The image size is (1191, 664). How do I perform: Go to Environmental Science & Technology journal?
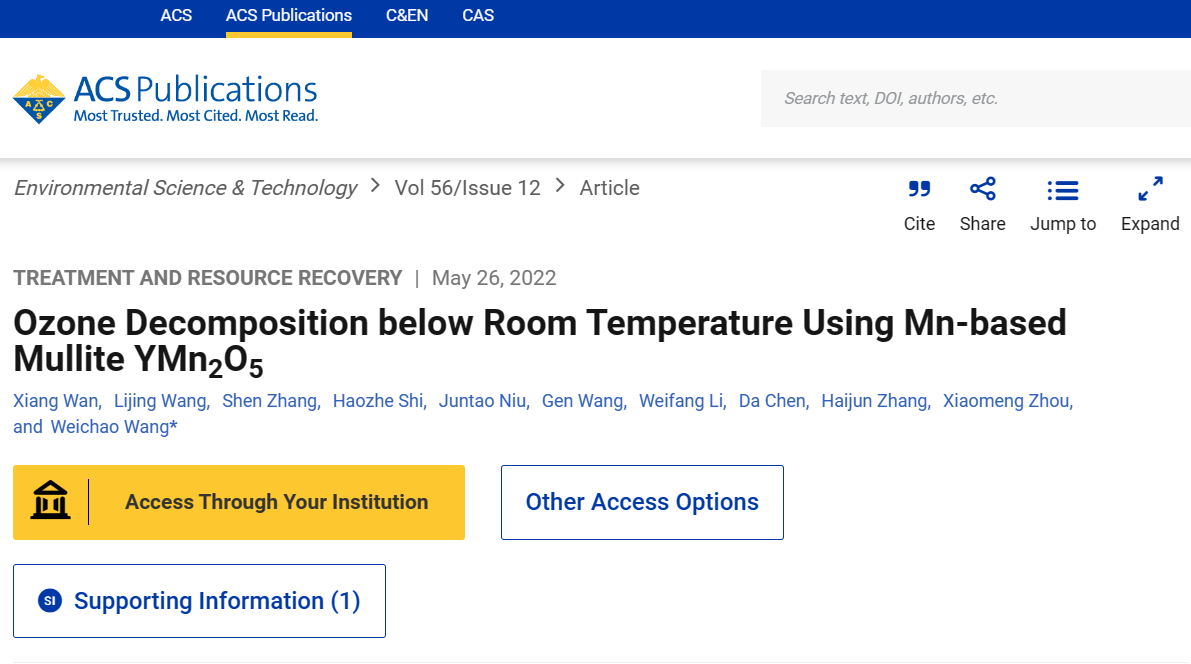[185, 188]
